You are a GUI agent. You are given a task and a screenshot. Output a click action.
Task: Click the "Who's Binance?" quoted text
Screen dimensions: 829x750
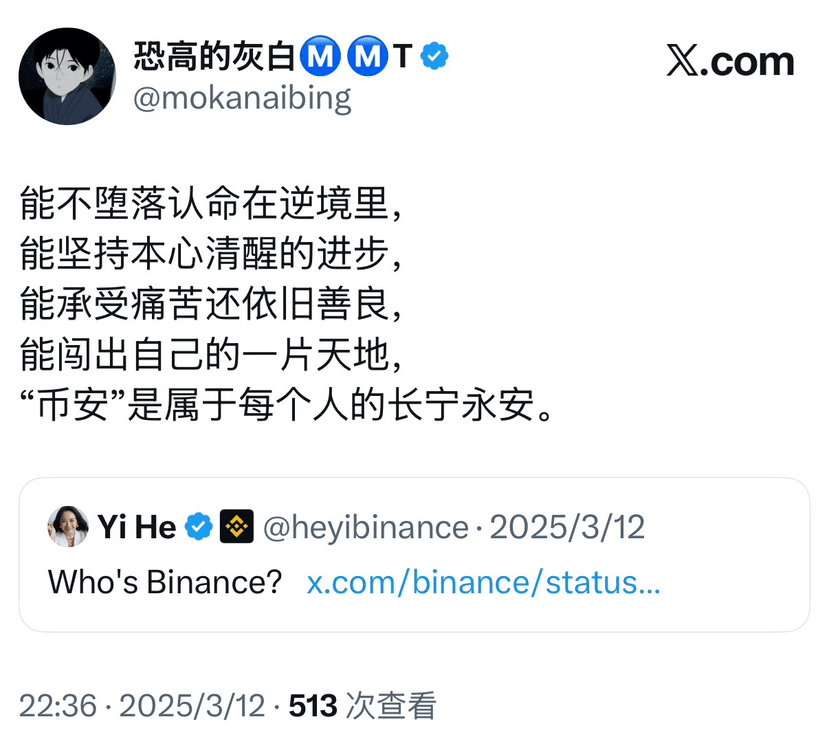pyautogui.click(x=165, y=582)
